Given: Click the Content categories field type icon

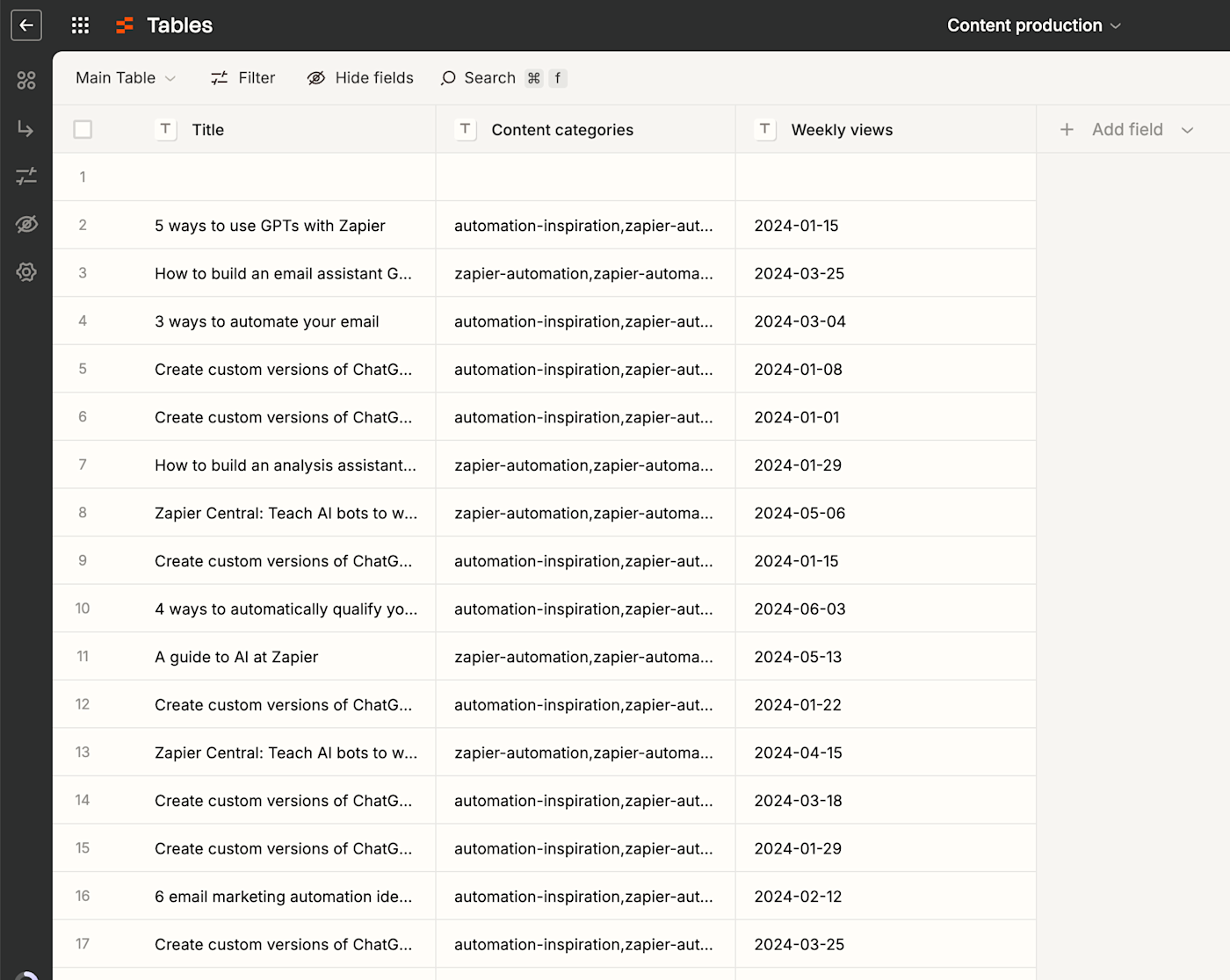Looking at the screenshot, I should point(465,129).
